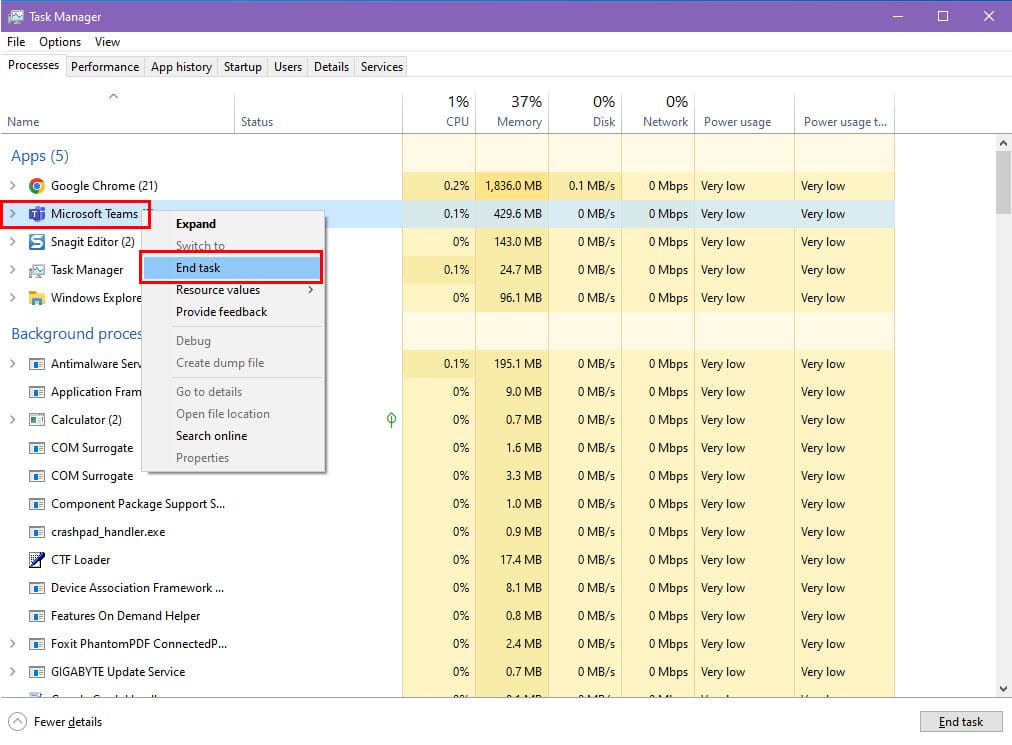This screenshot has height=745, width=1012.
Task: Open the Startup tab
Action: point(242,67)
